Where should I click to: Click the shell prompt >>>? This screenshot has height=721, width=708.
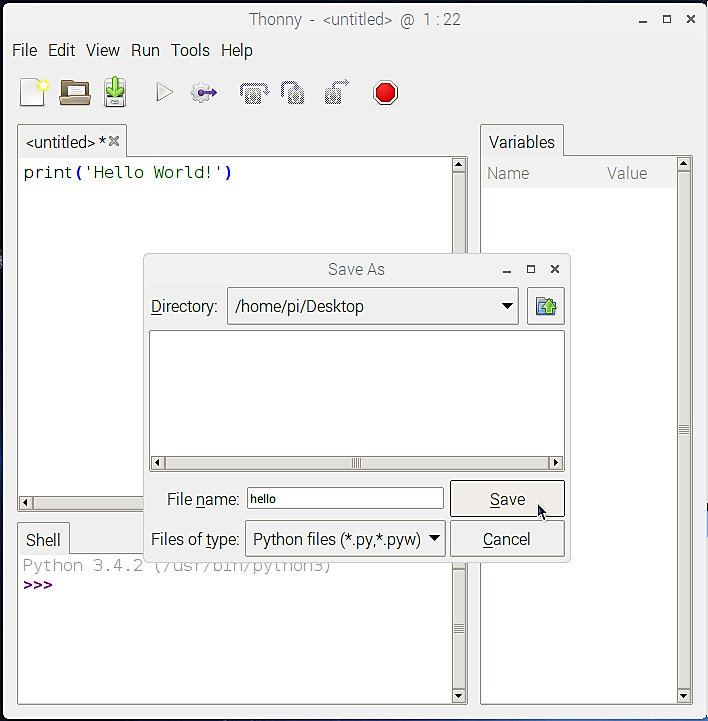tap(38, 585)
